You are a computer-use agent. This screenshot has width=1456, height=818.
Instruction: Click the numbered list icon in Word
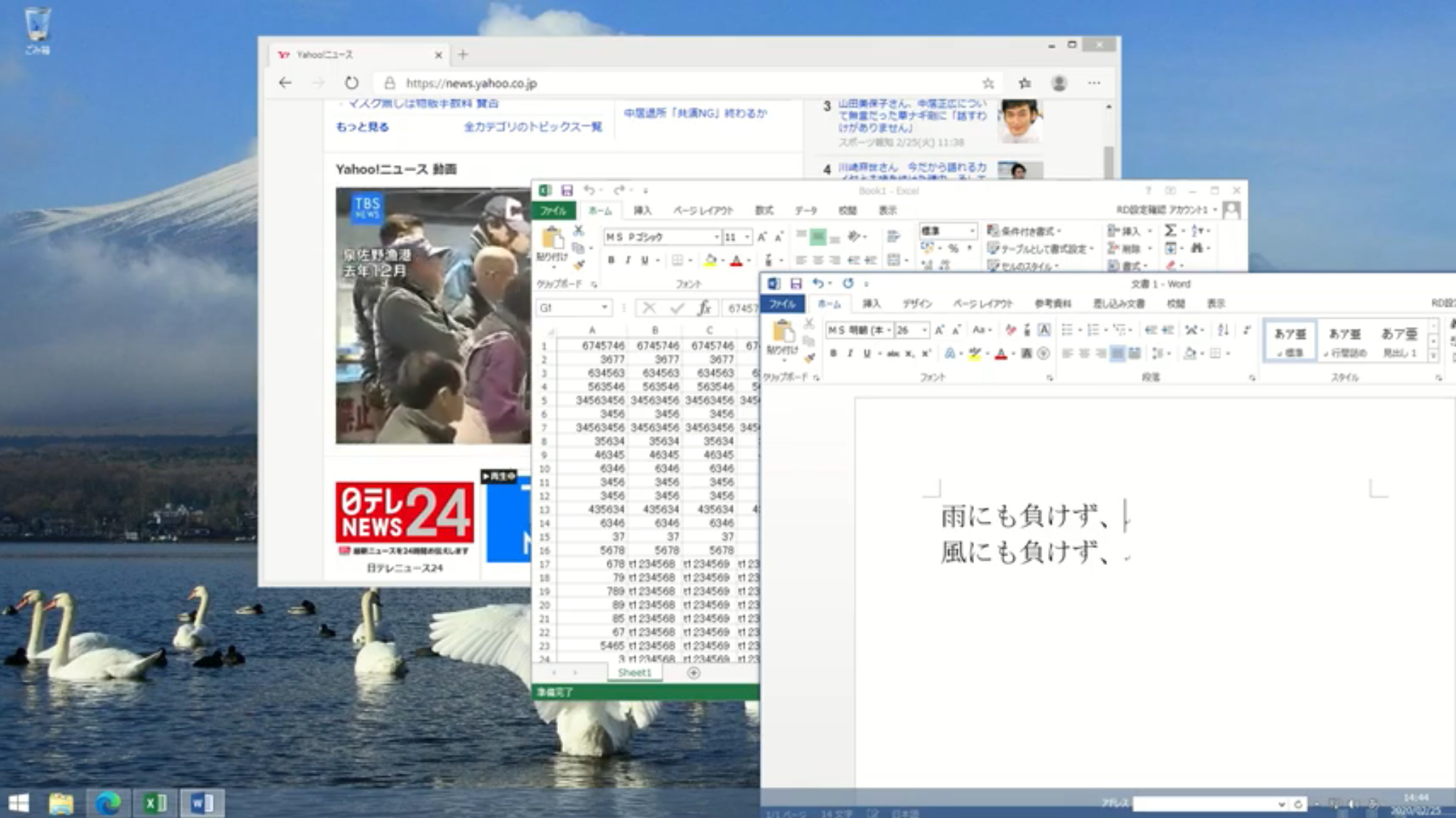tap(1093, 330)
